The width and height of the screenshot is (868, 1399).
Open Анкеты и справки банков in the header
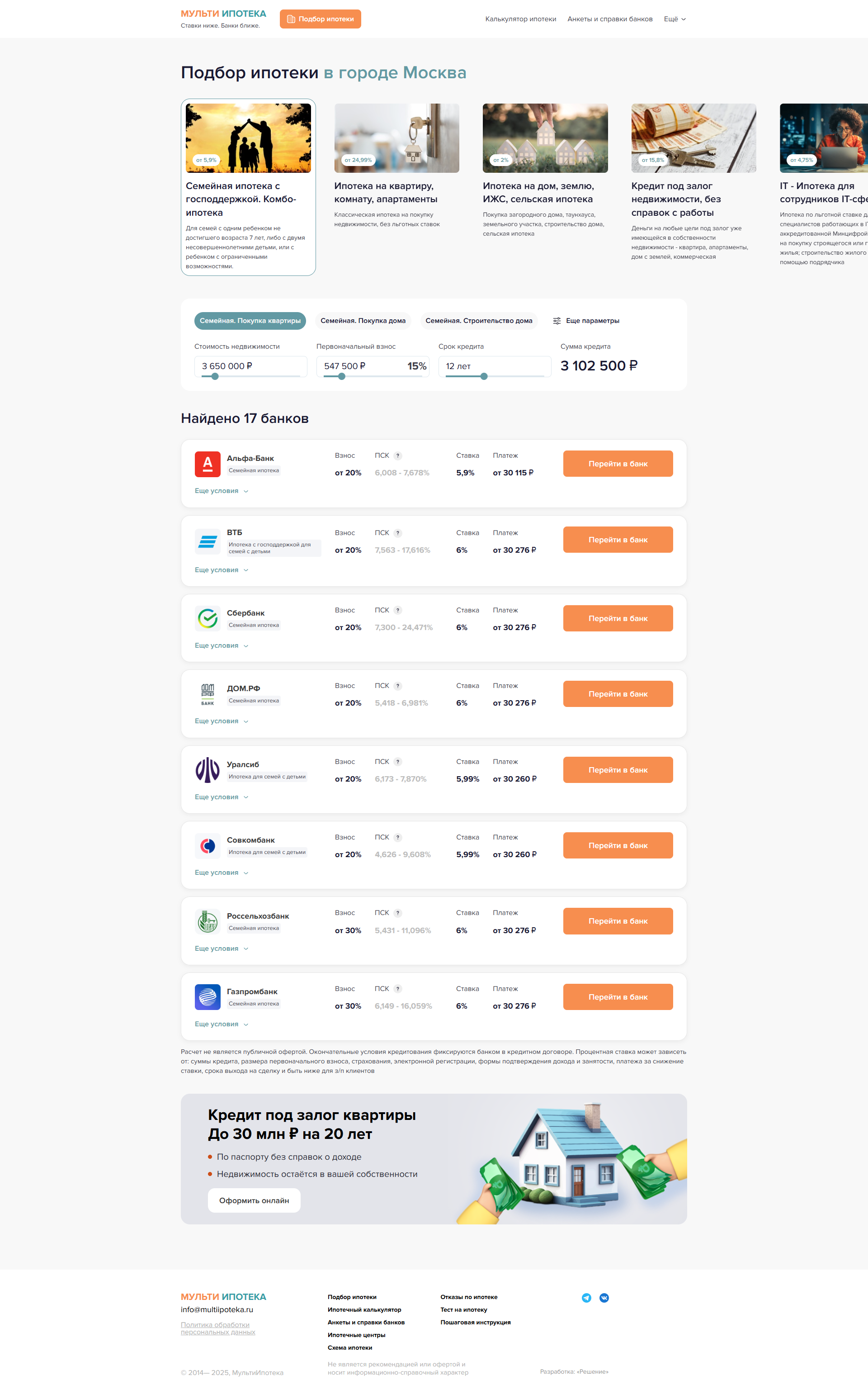point(610,19)
